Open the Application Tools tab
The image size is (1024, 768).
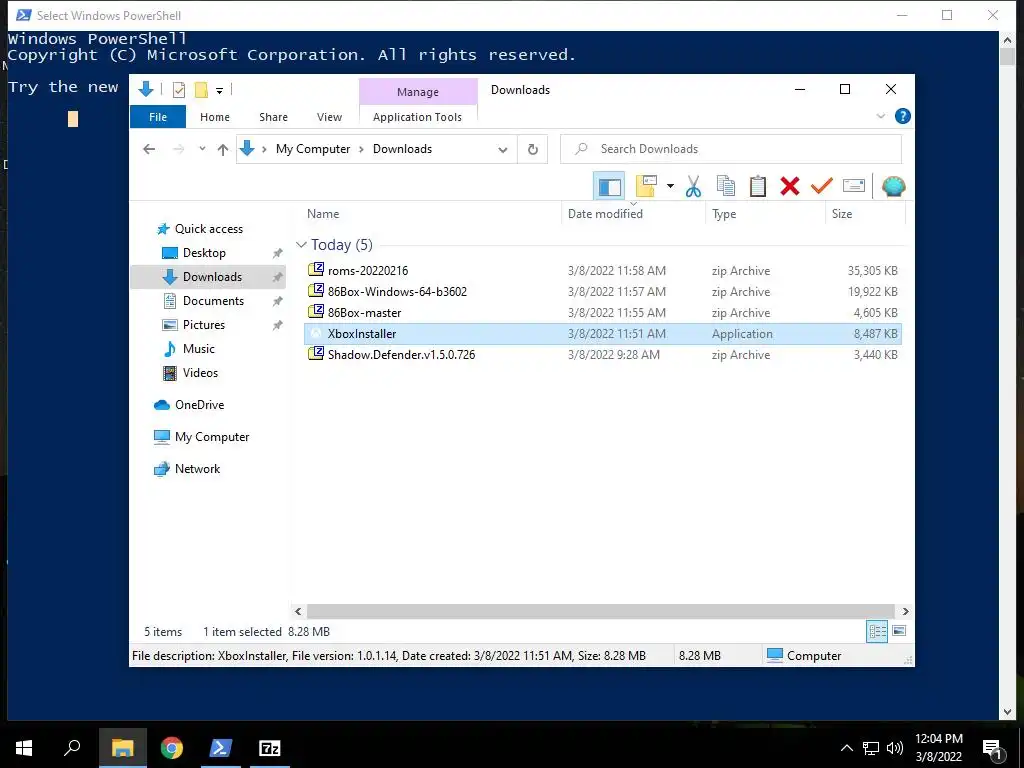(x=417, y=117)
